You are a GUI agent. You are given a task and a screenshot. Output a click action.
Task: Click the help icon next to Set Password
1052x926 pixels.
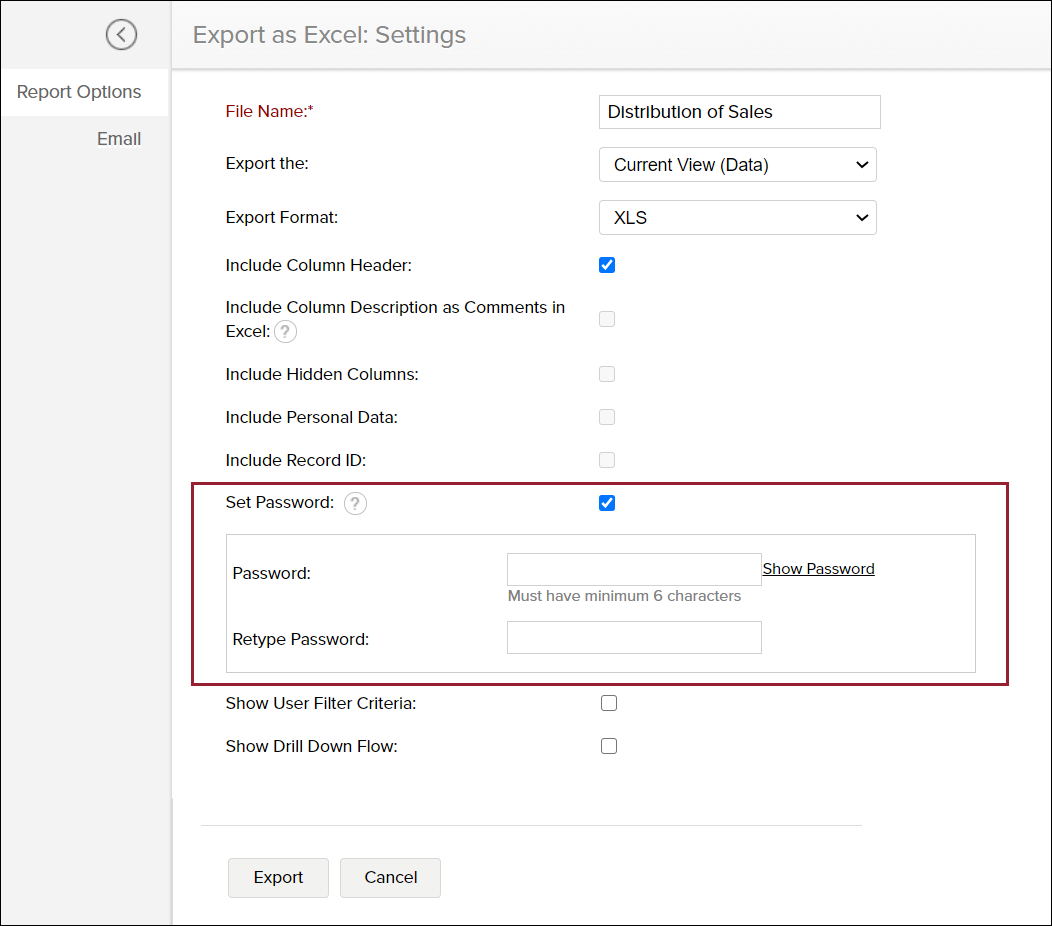click(x=355, y=504)
